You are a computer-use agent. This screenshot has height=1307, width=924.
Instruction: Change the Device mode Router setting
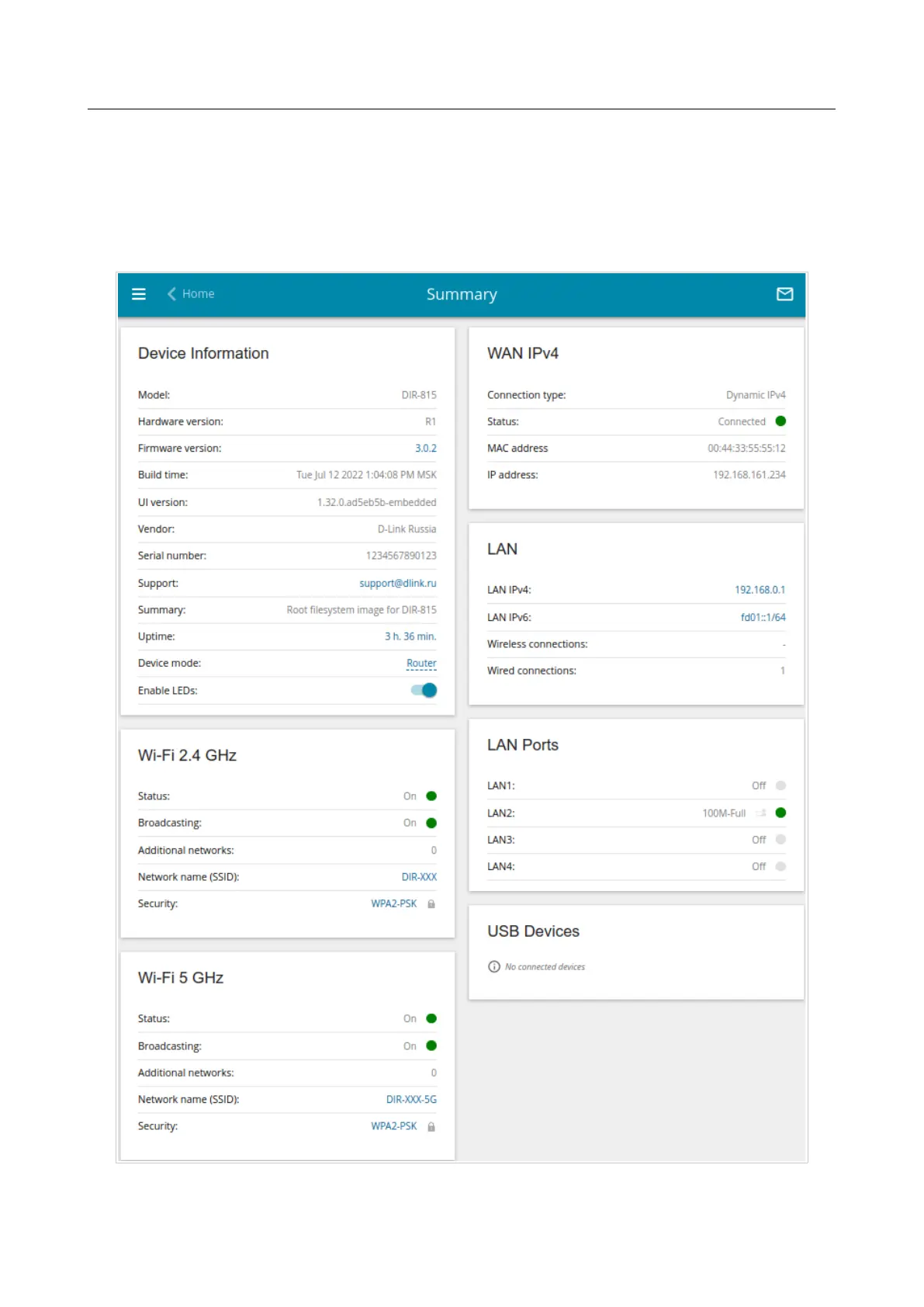421,664
